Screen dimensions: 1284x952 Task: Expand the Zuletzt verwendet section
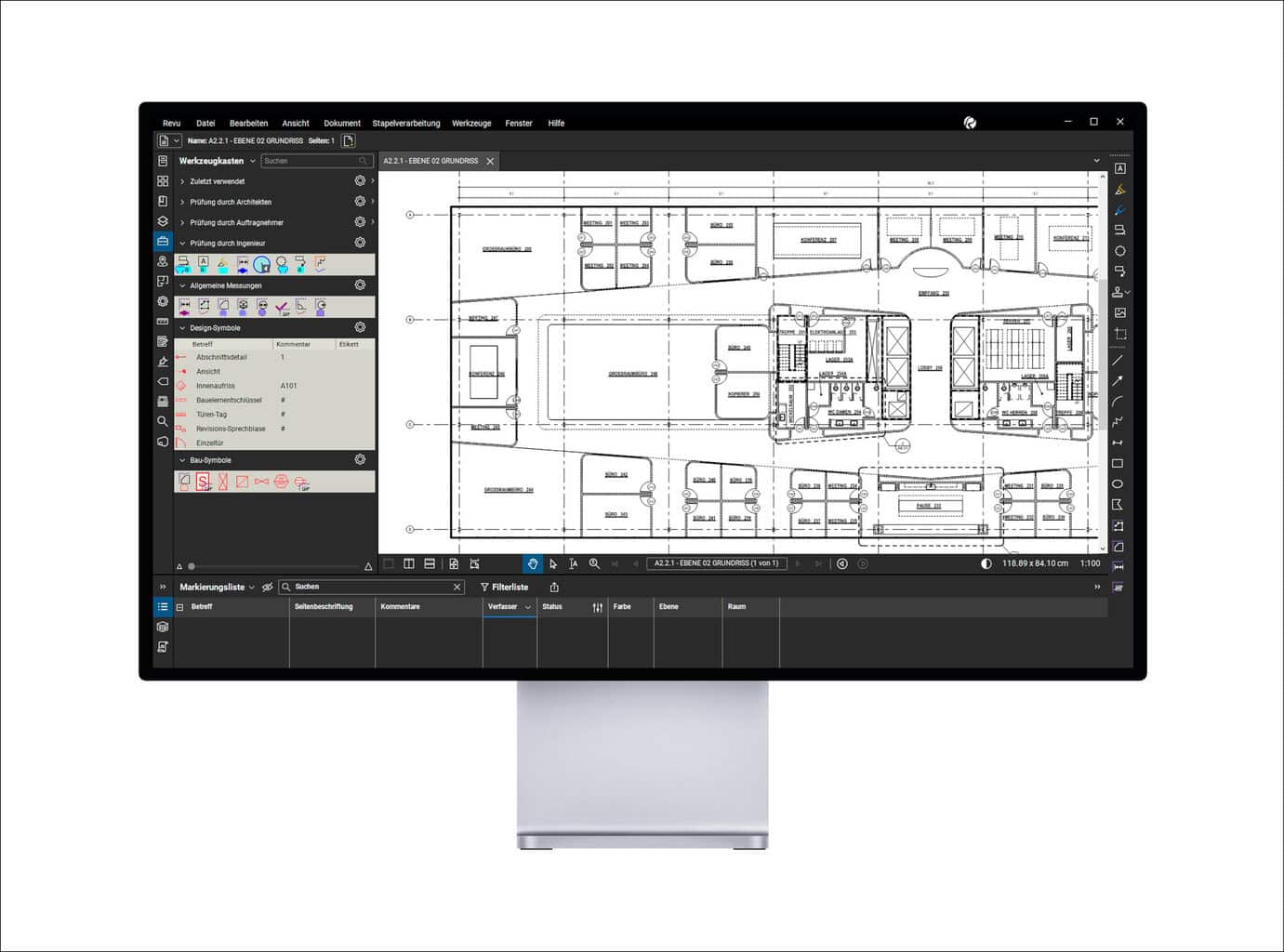(x=182, y=181)
